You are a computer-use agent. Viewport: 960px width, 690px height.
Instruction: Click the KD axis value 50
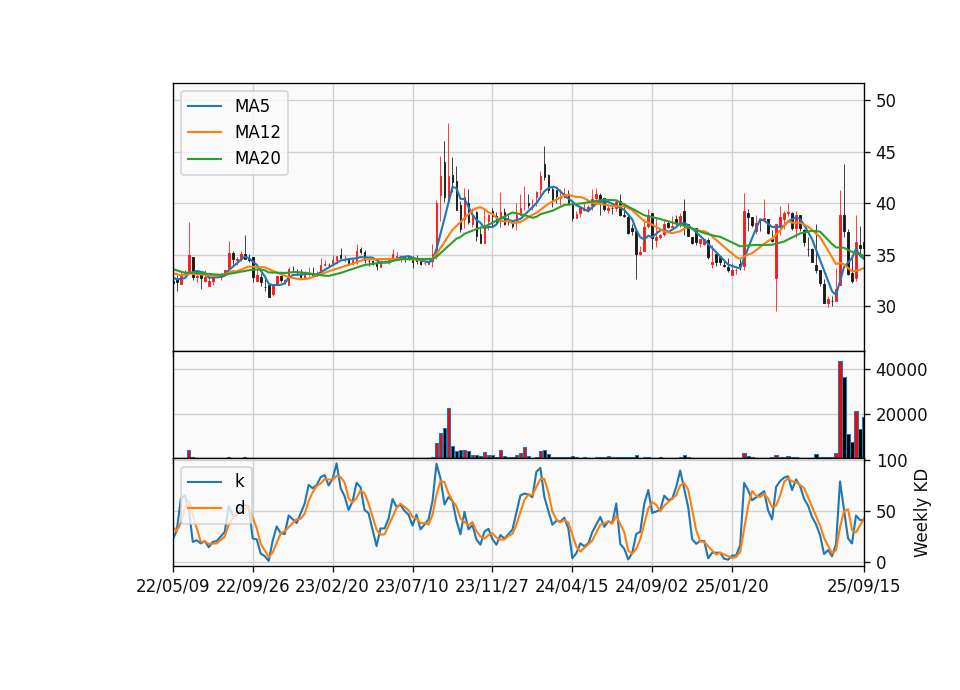885,511
